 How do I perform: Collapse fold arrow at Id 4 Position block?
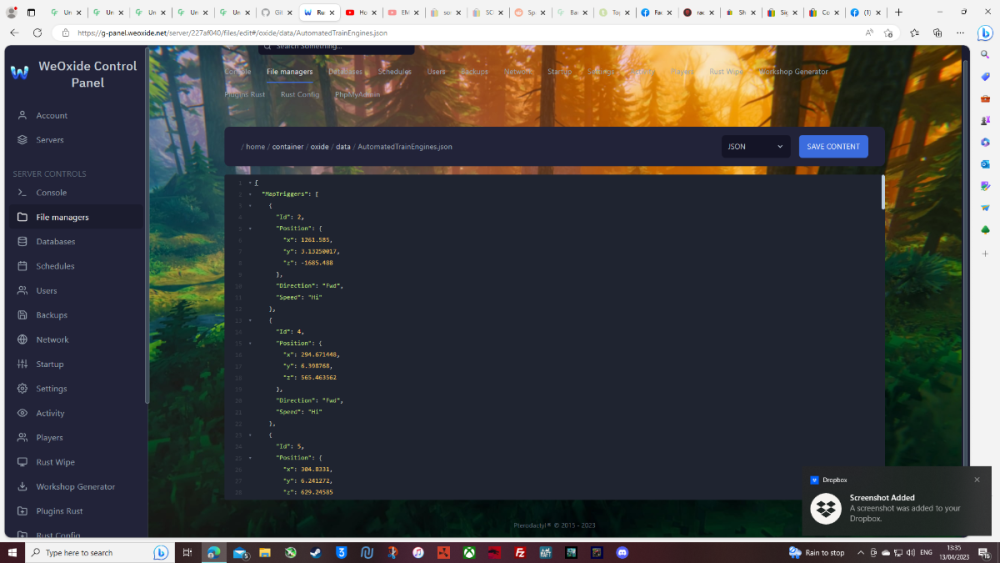click(250, 343)
